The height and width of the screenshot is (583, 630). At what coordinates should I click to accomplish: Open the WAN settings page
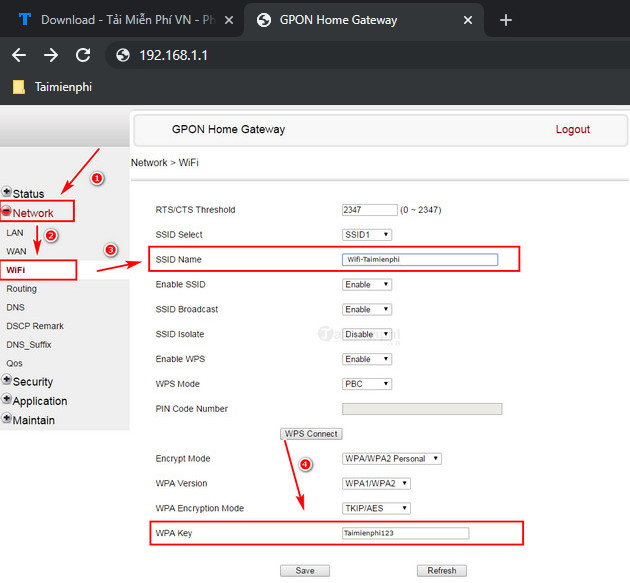coord(16,251)
